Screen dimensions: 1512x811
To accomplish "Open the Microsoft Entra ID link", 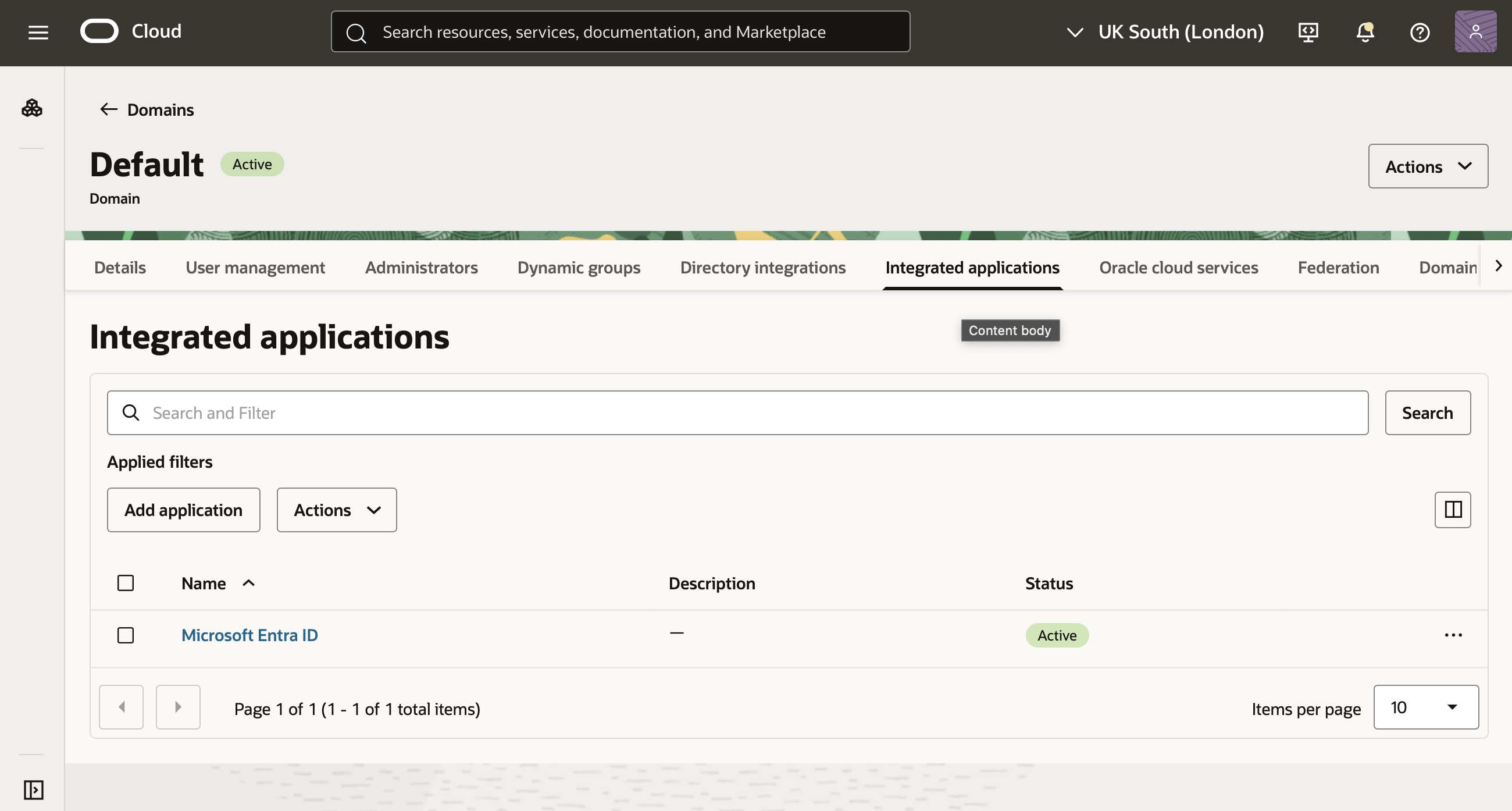I will click(249, 635).
